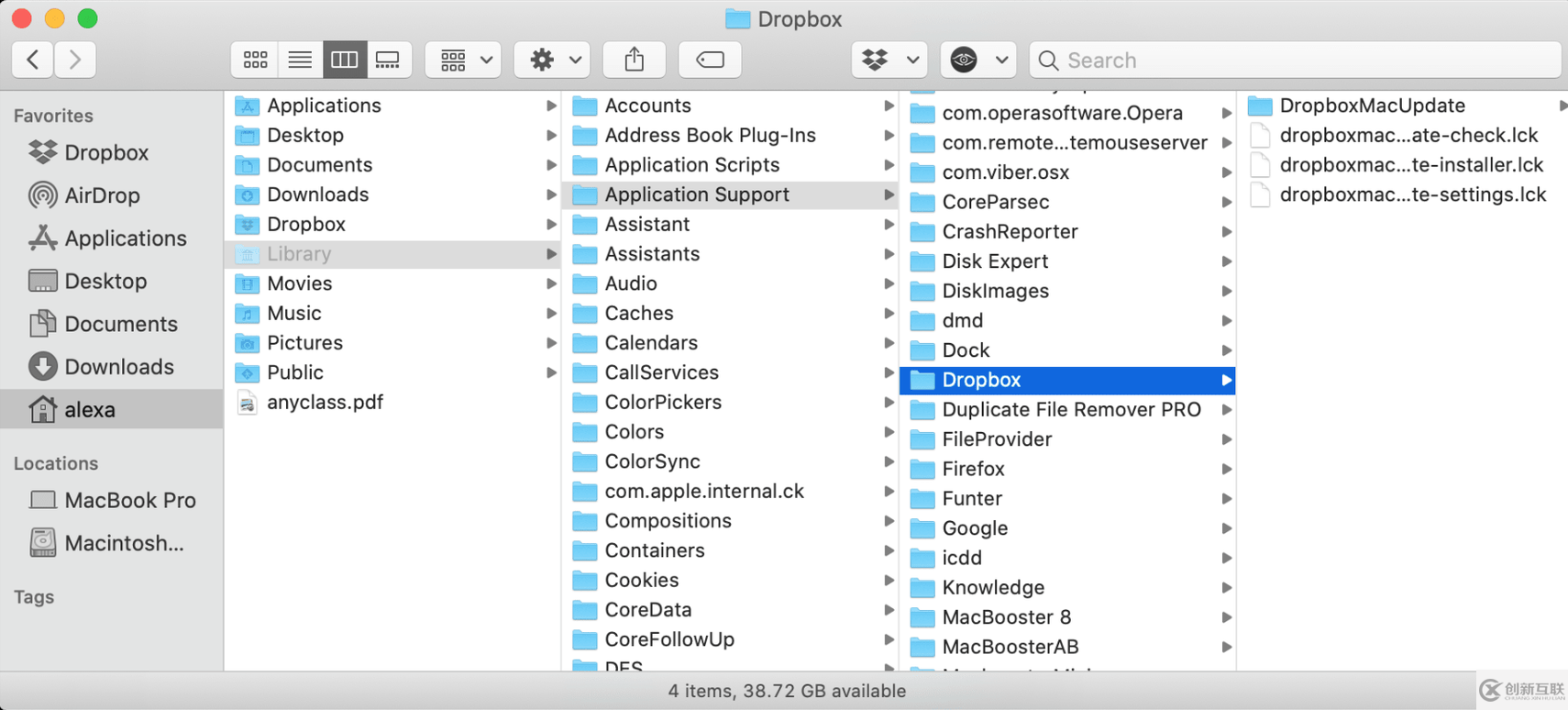
Task: Expand the Audio folder arrow
Action: [889, 283]
